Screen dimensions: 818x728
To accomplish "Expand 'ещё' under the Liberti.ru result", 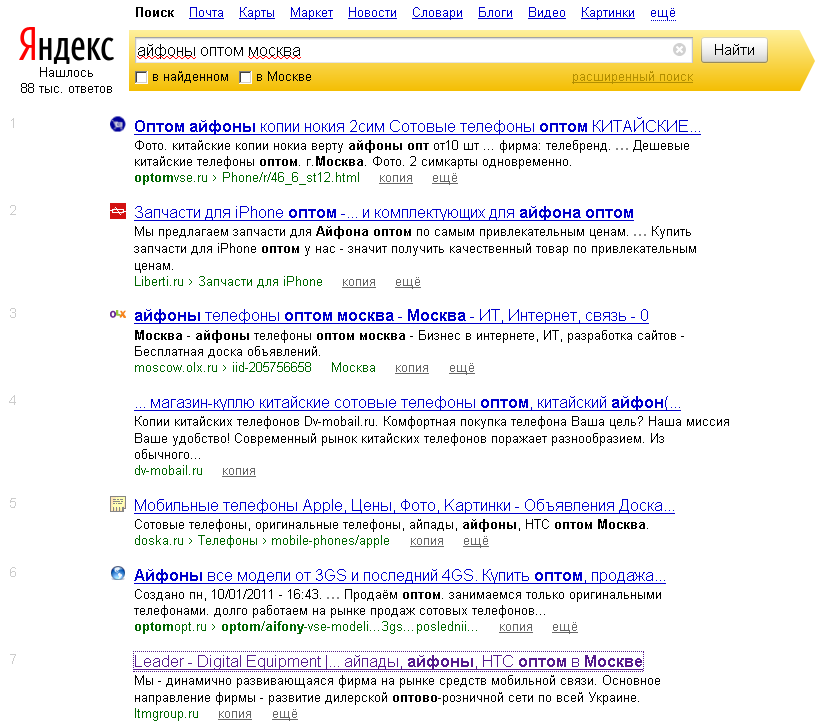I will coord(407,282).
